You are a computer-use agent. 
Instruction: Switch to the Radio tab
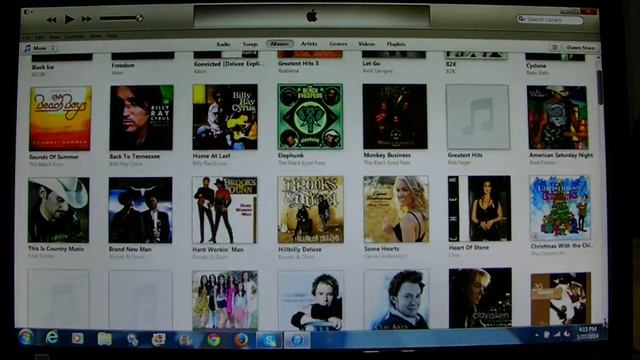click(x=223, y=44)
